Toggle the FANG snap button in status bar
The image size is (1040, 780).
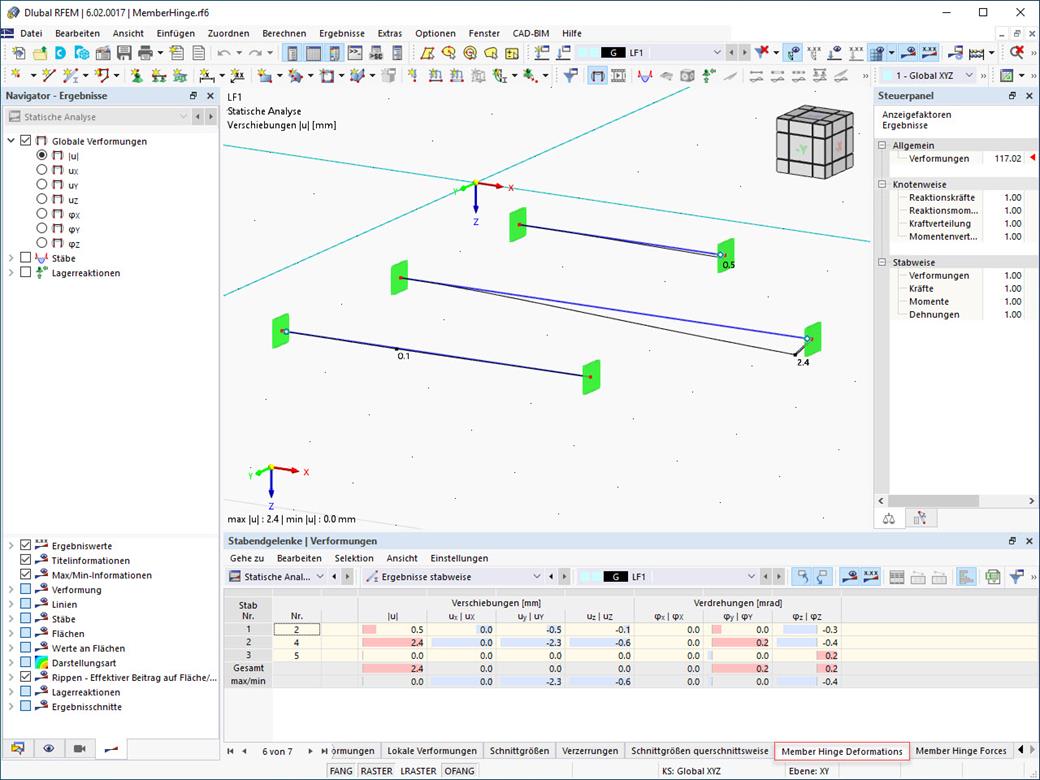pos(341,771)
